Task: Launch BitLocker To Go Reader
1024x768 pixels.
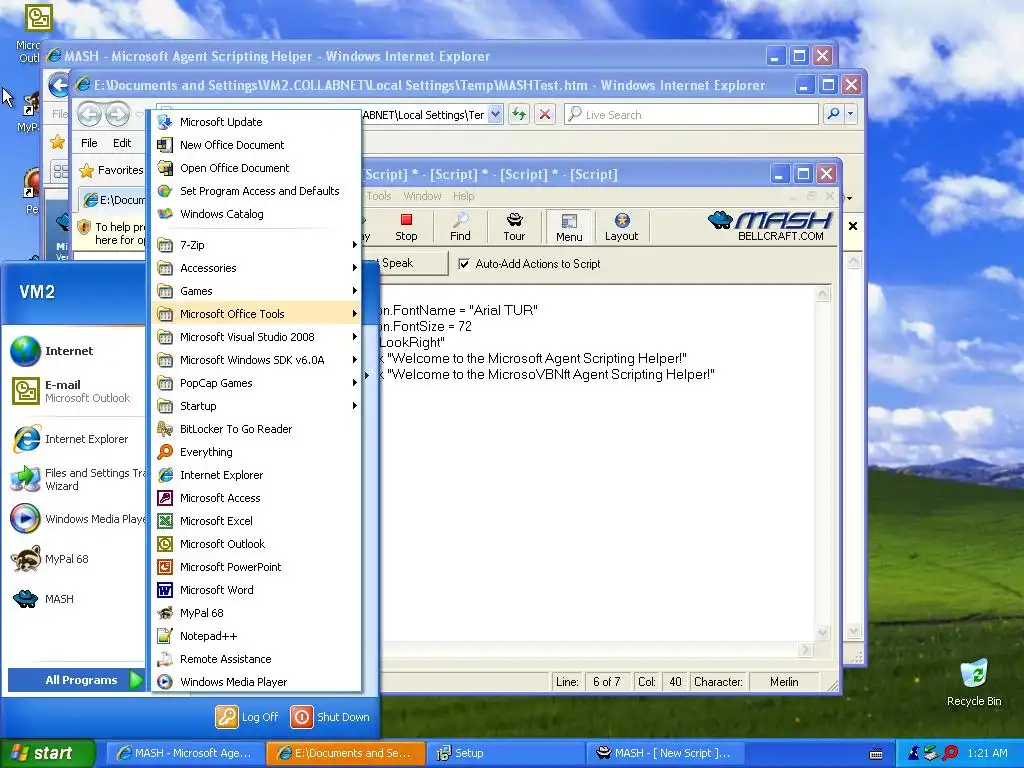Action: click(257, 429)
